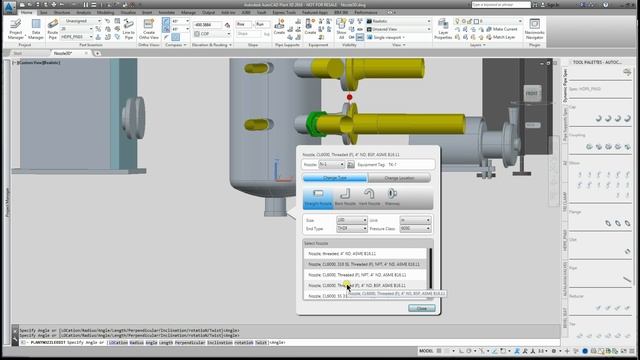Open the Nozzle N-1 selector dropdown
This screenshot has width=640, height=360.
click(x=331, y=164)
